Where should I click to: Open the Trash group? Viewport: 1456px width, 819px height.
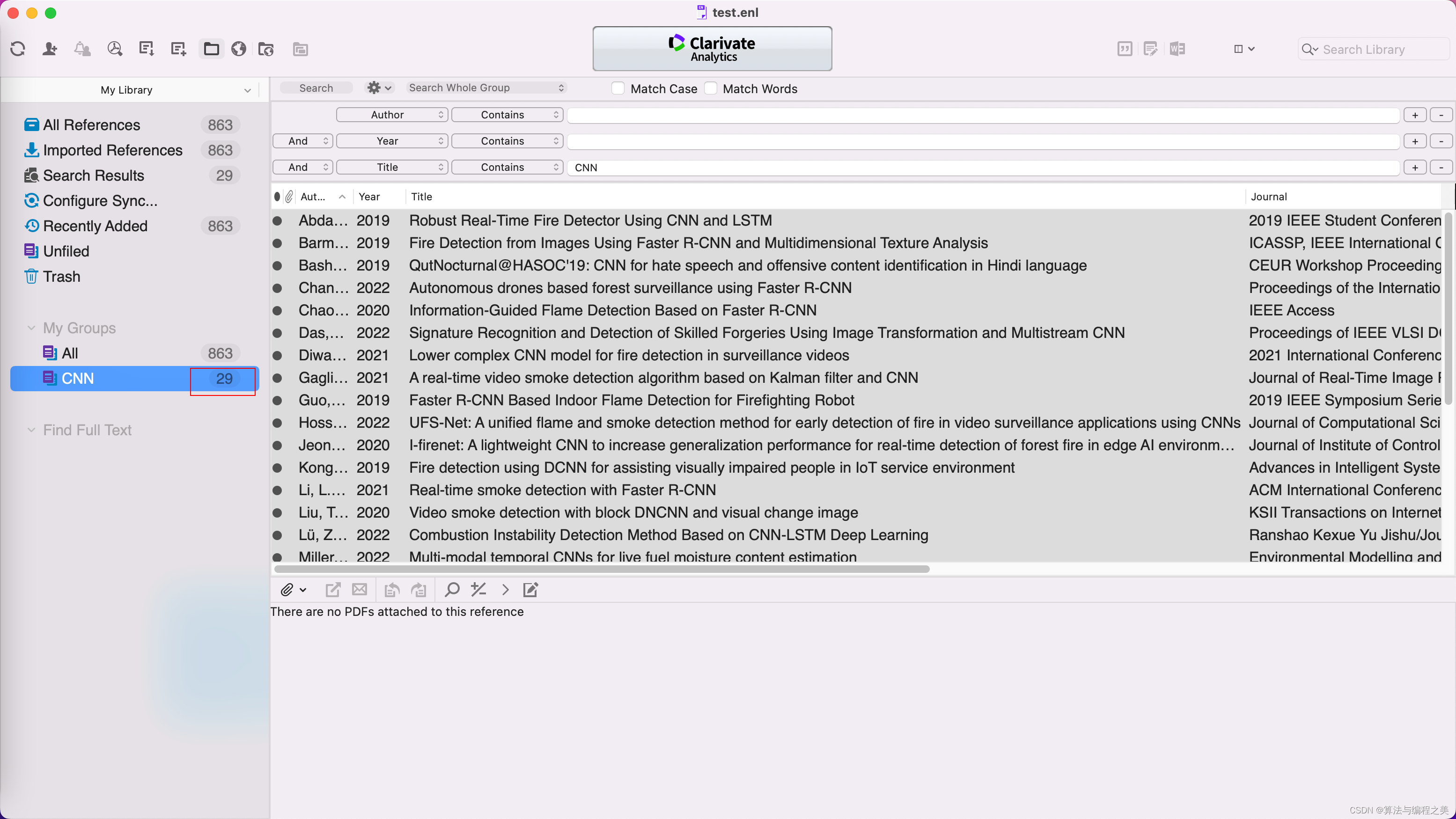coord(62,276)
